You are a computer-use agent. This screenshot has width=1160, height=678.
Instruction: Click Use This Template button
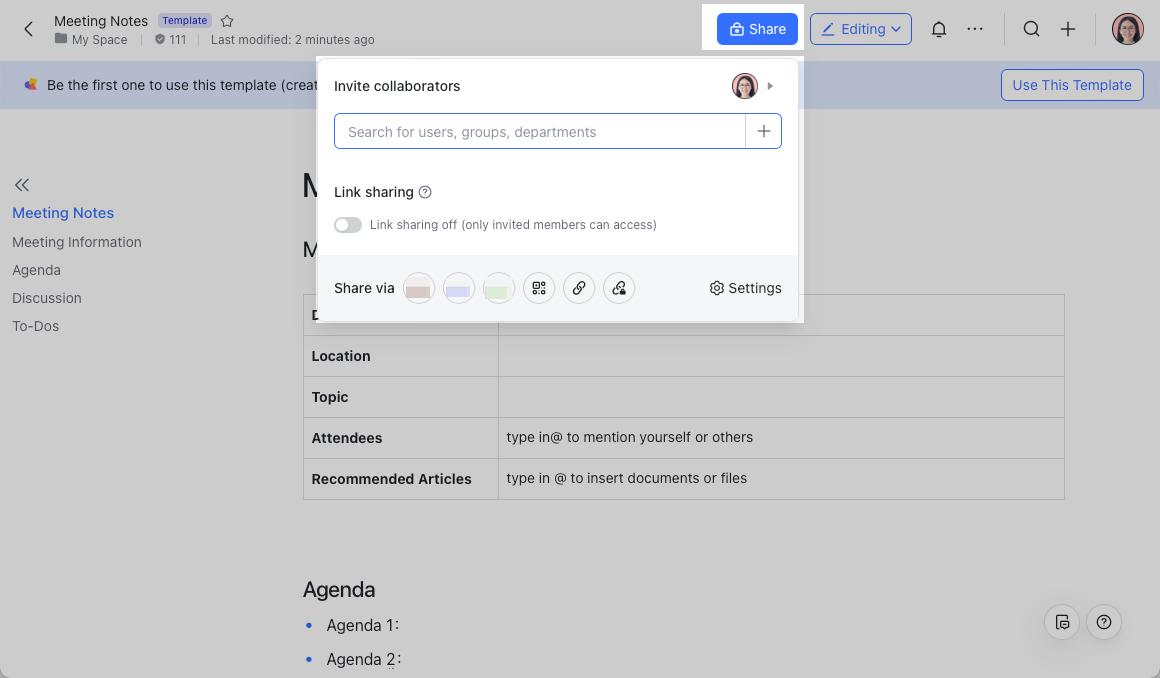pos(1072,85)
